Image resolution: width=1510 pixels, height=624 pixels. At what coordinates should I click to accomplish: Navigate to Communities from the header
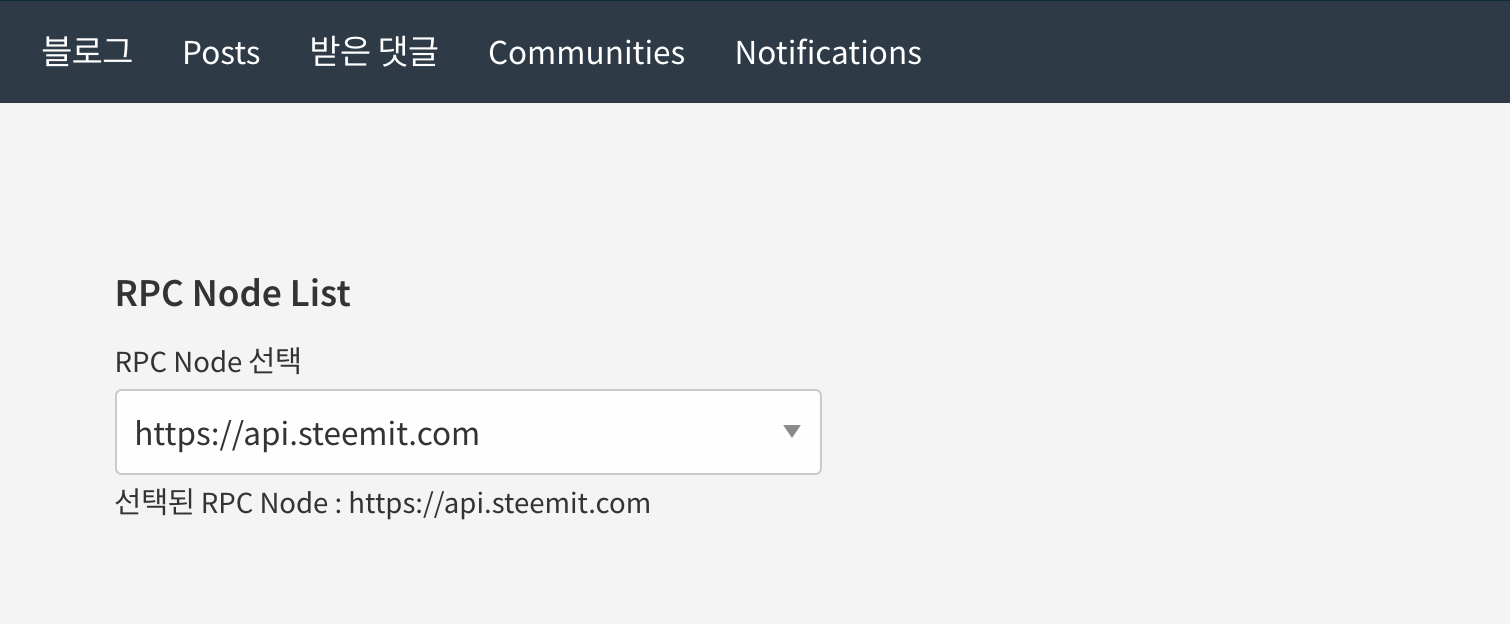coord(586,52)
